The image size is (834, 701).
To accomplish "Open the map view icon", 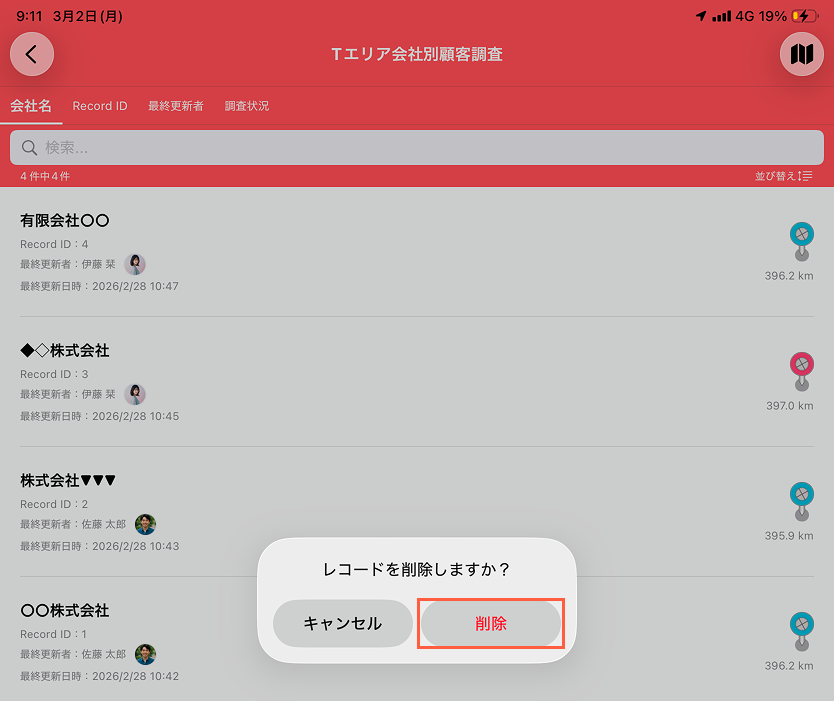I will (x=802, y=54).
